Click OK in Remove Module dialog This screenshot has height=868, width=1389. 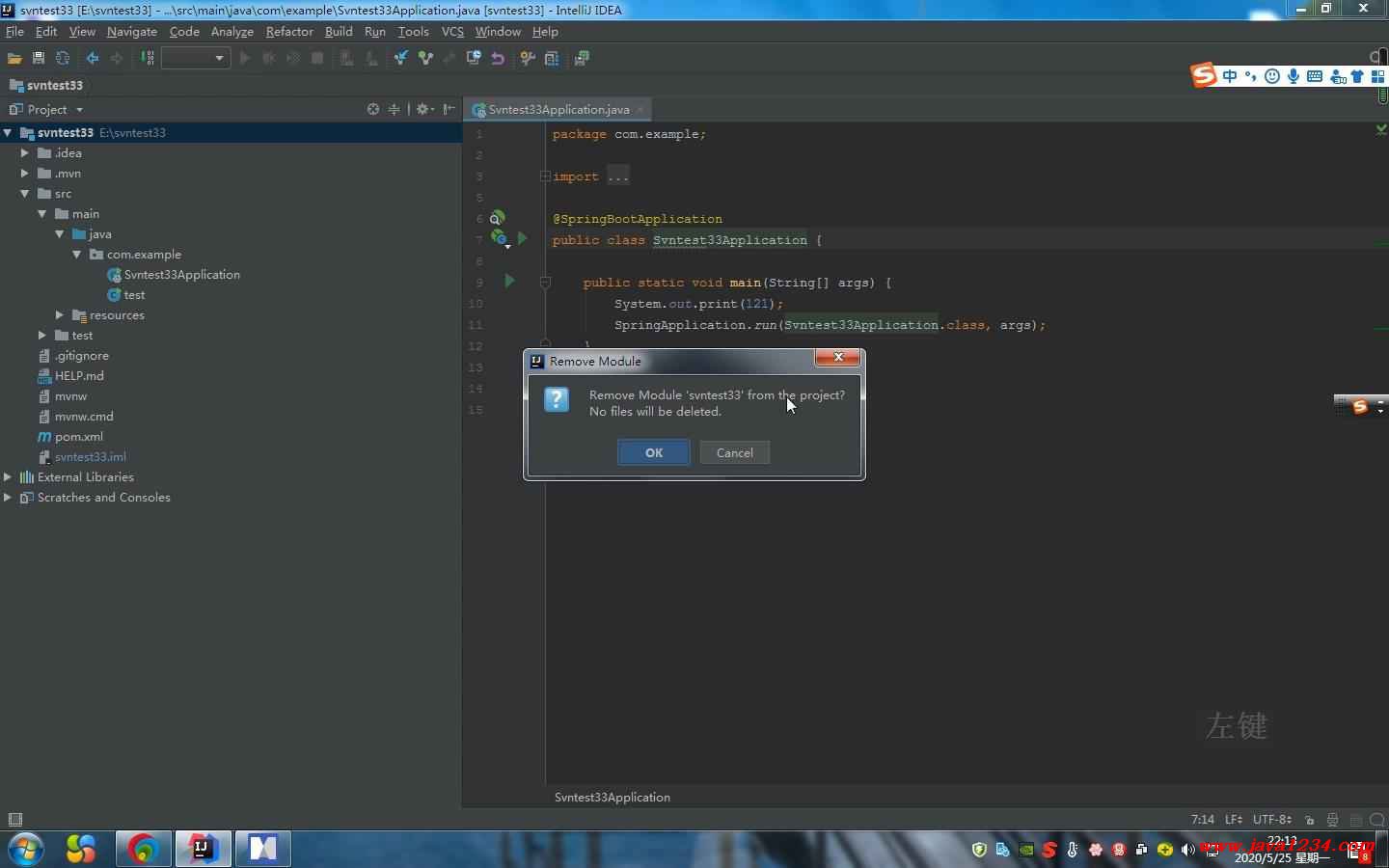point(654,453)
